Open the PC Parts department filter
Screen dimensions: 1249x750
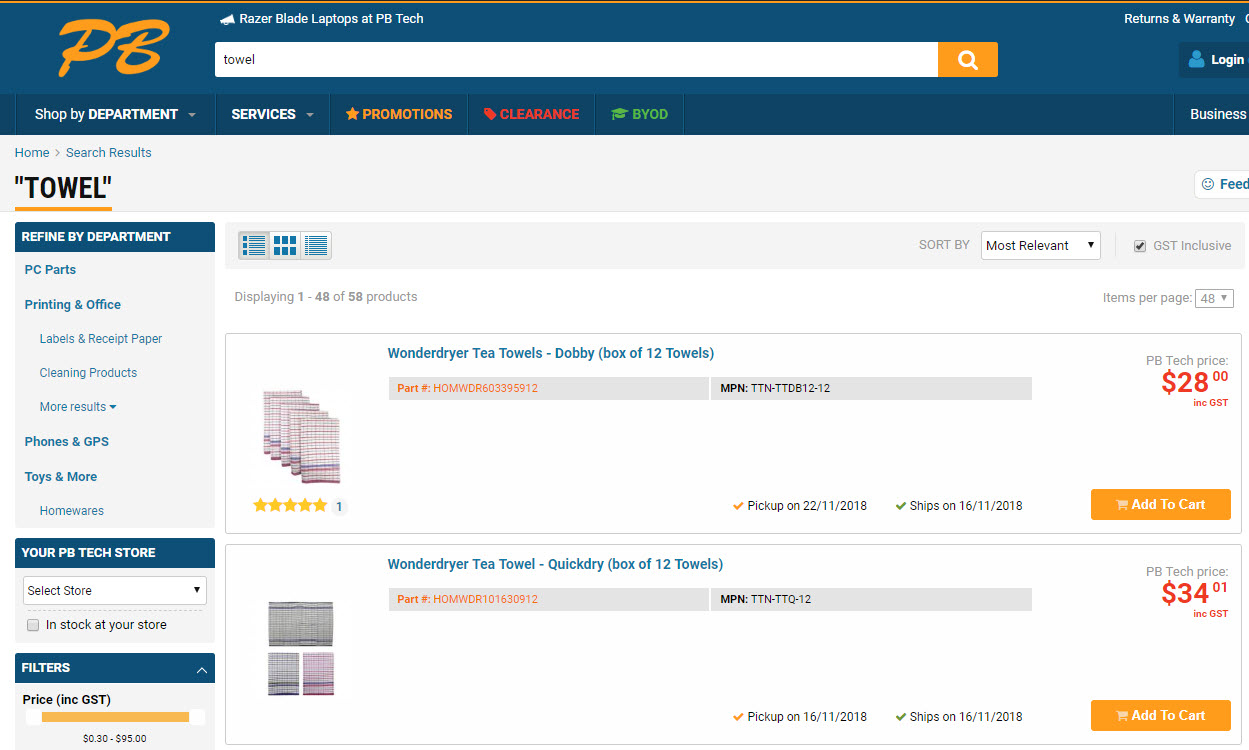tap(50, 270)
